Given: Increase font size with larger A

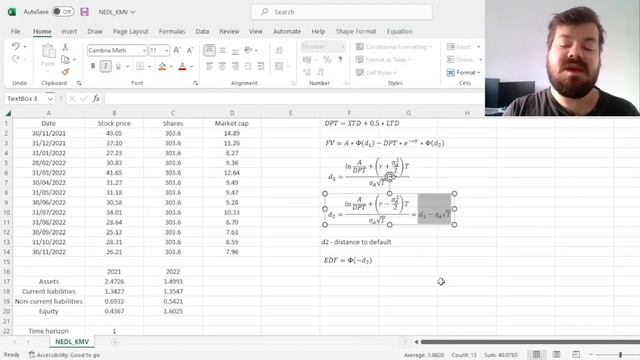Looking at the screenshot, I should [x=177, y=50].
